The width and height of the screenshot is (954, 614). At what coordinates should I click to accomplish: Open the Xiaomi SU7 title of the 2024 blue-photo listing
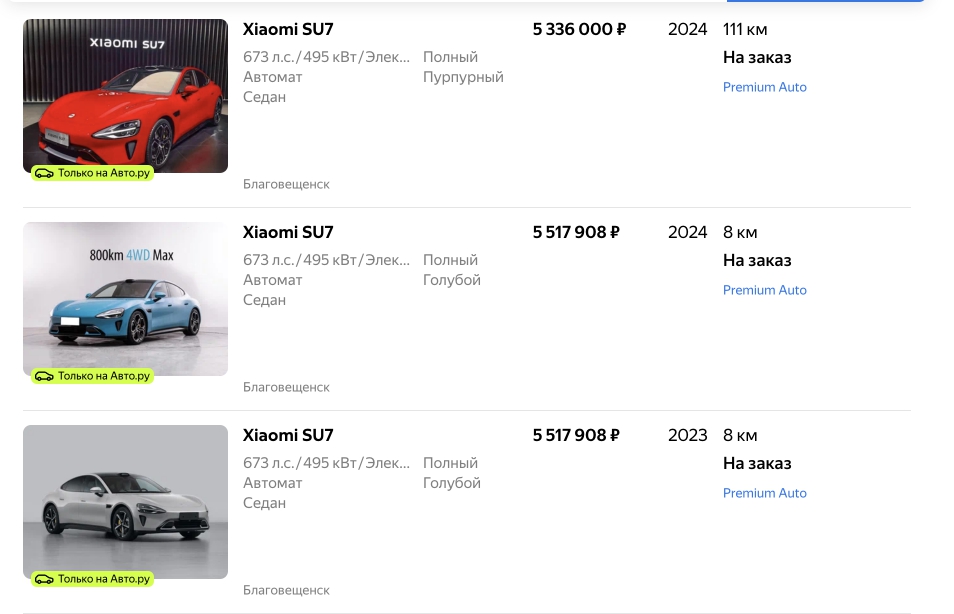pos(288,232)
